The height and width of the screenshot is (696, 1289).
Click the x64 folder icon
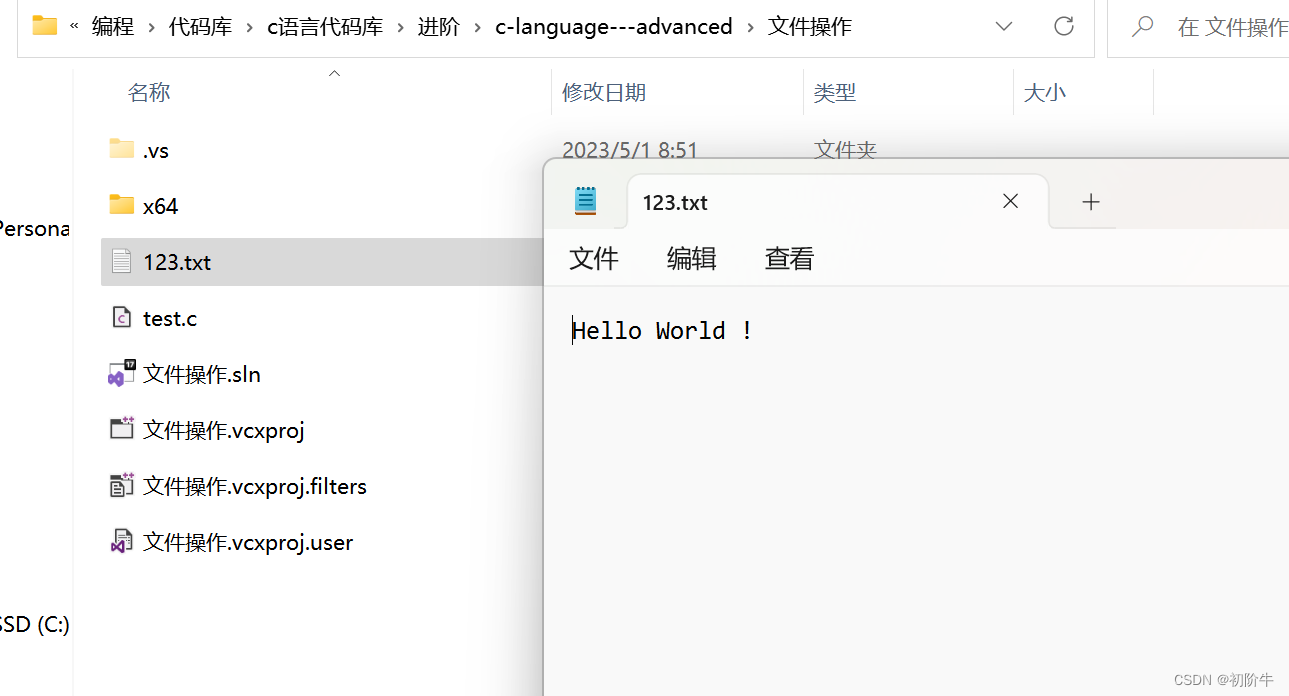click(x=121, y=205)
